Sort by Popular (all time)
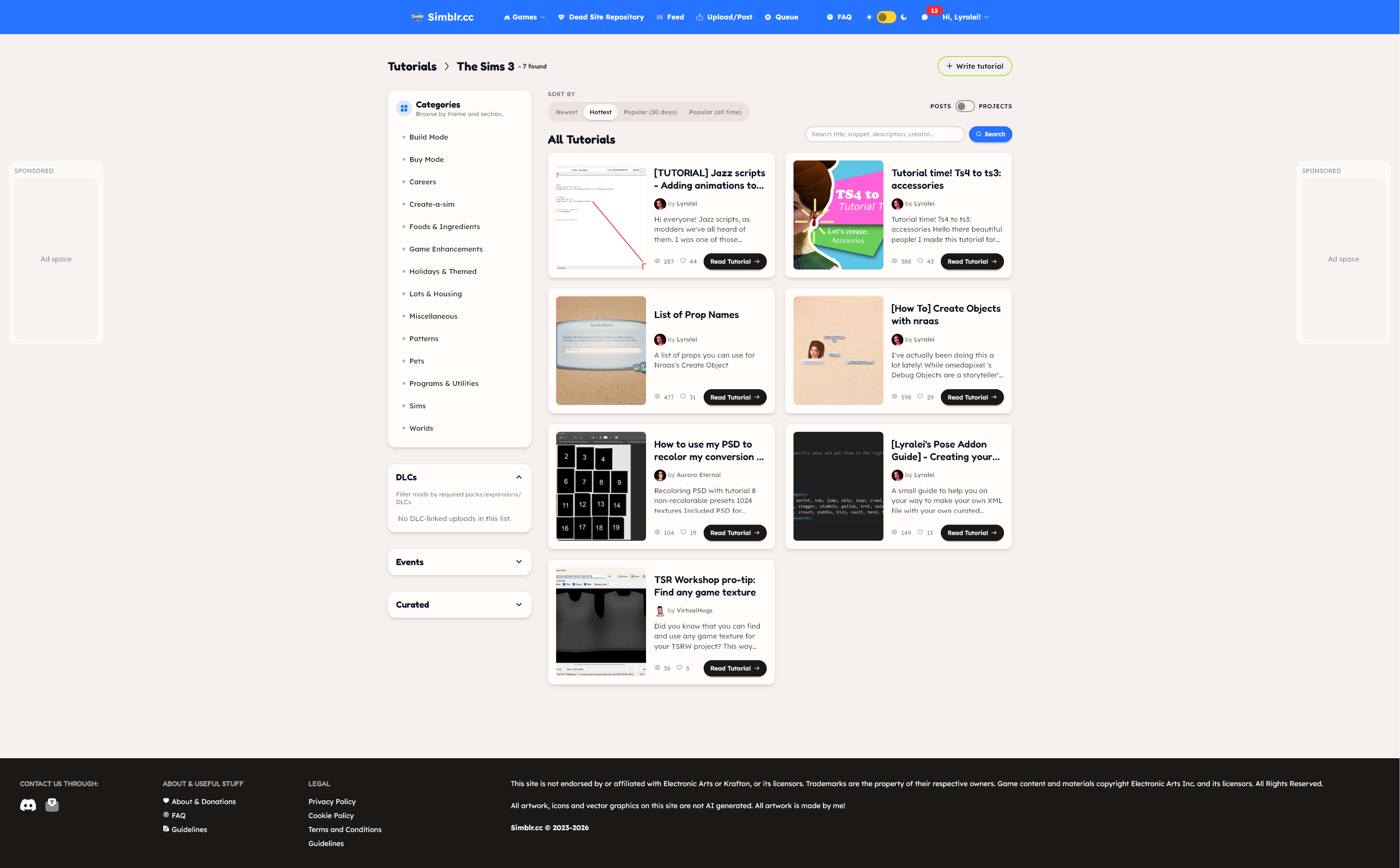 (715, 112)
